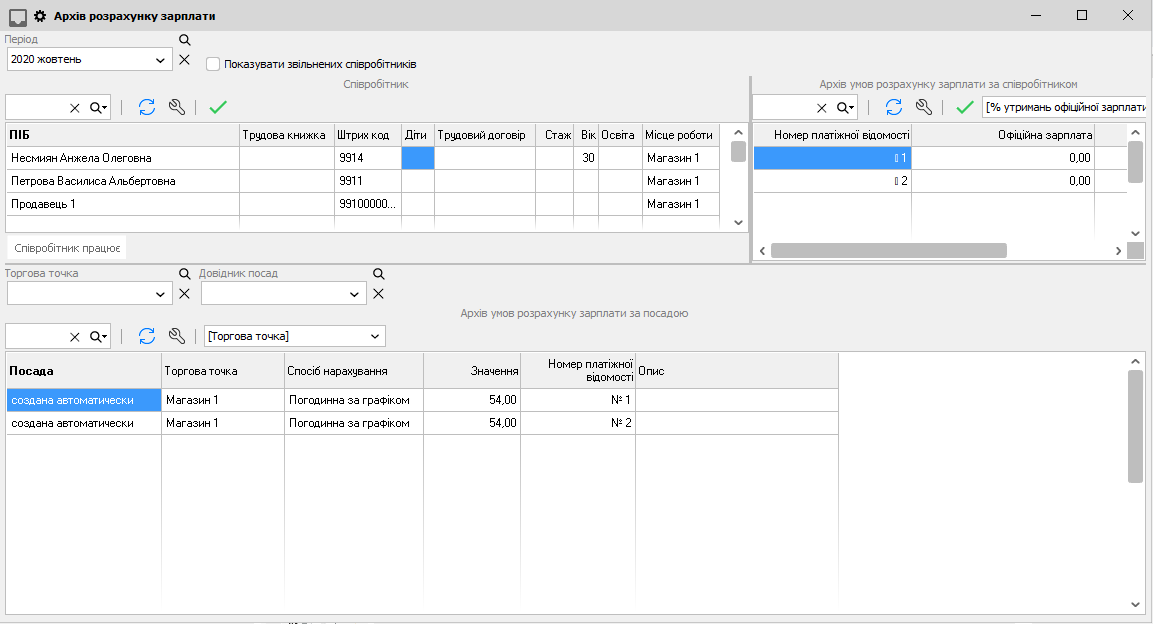Click the magnifier icon above the Період field
The height and width of the screenshot is (624, 1153).
(184, 40)
